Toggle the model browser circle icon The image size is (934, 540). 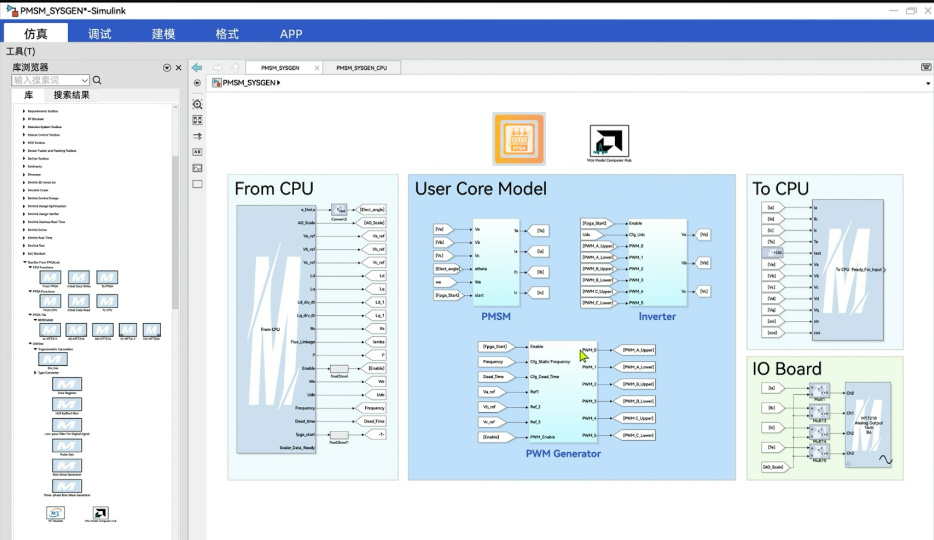tap(197, 83)
